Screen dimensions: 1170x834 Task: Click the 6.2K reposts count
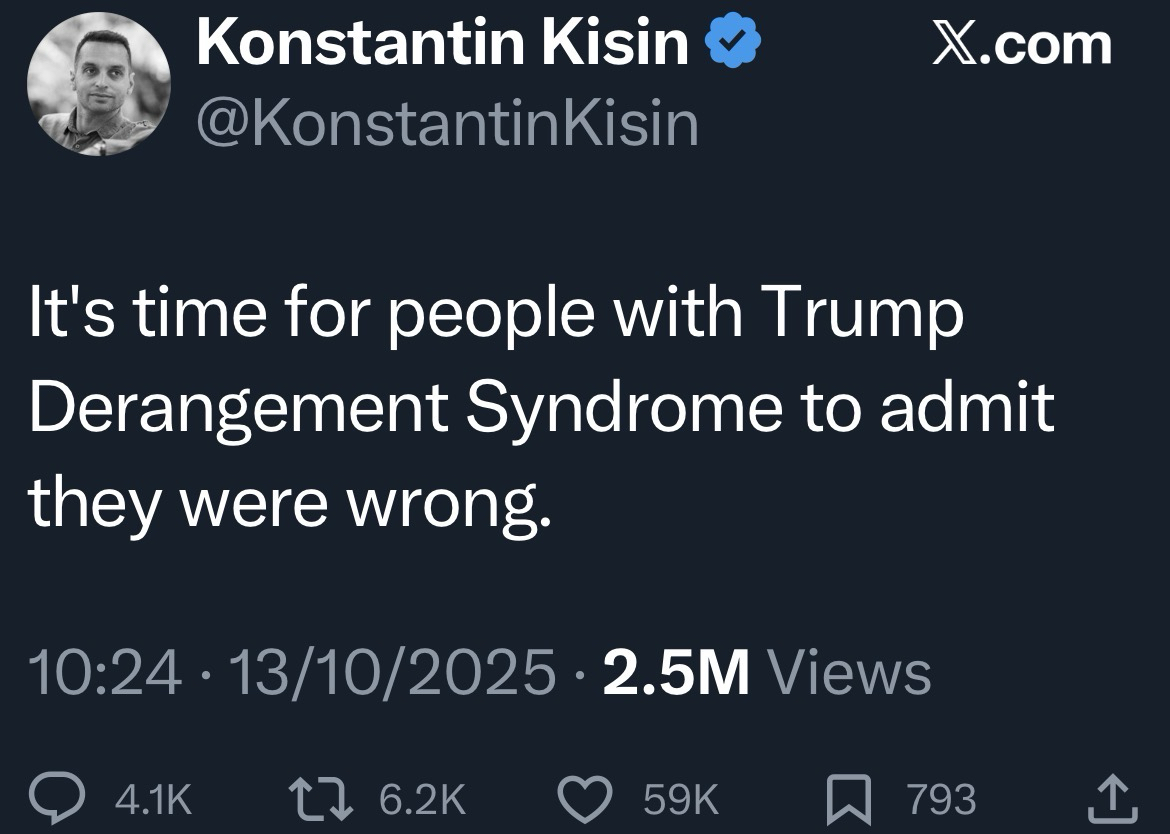click(423, 800)
